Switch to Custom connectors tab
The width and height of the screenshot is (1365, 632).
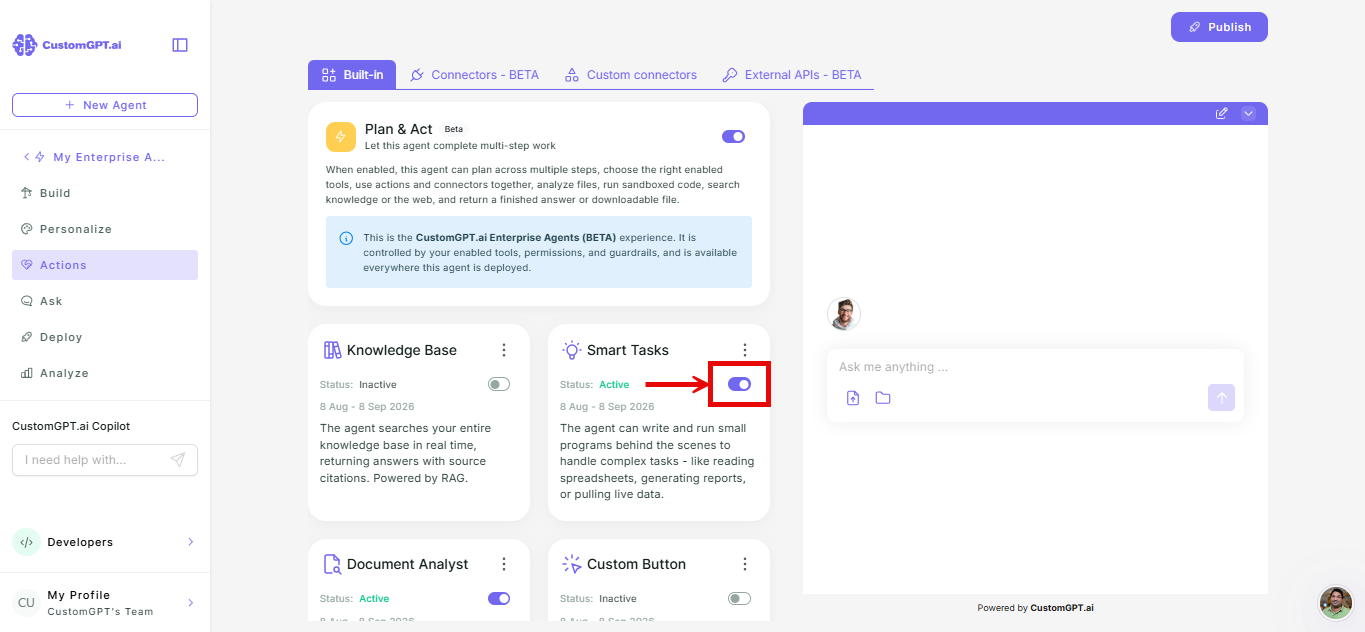coord(631,75)
